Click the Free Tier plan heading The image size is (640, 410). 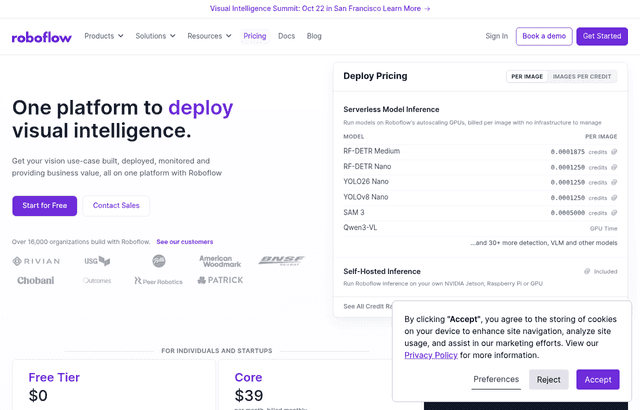(54, 377)
